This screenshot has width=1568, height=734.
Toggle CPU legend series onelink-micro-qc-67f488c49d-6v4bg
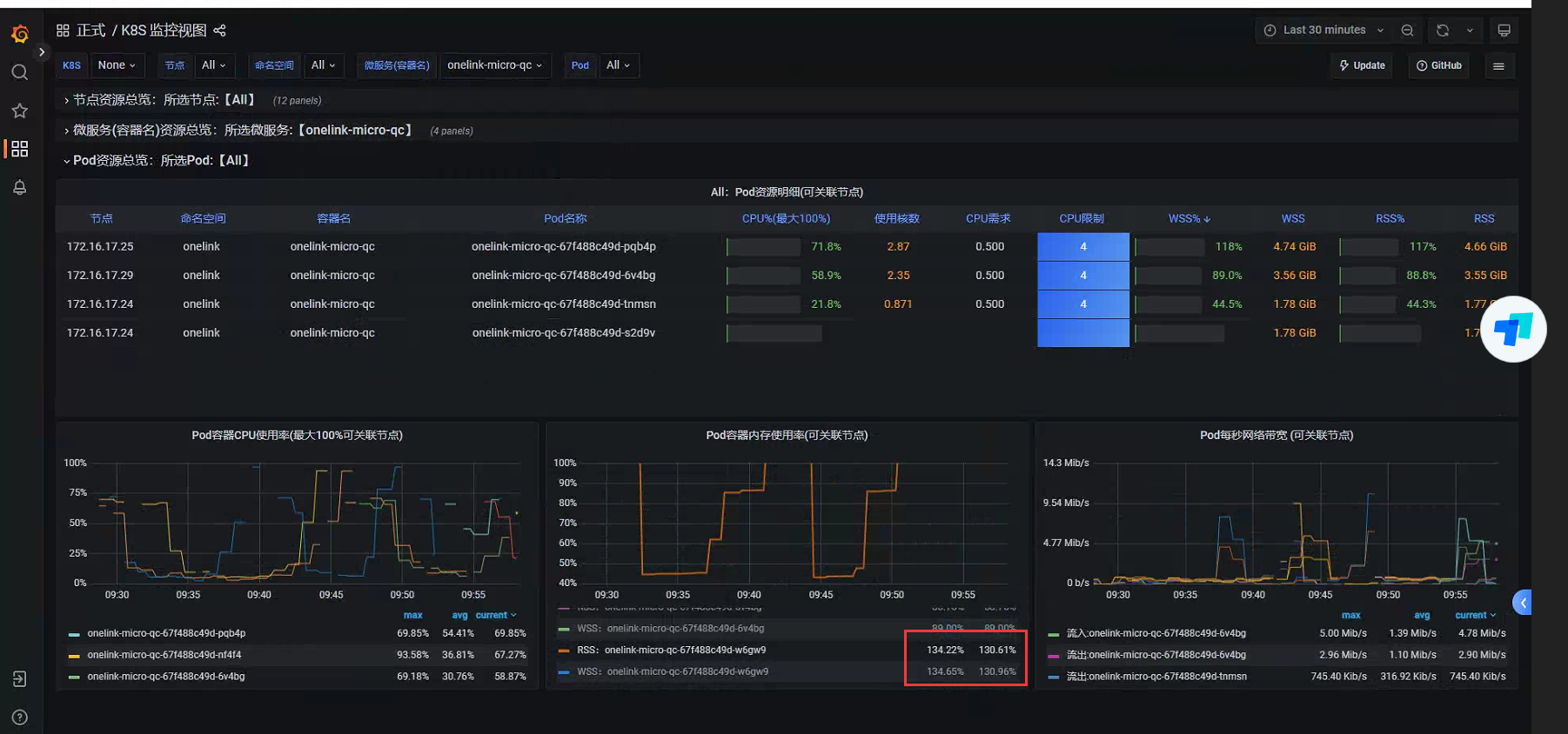(166, 677)
